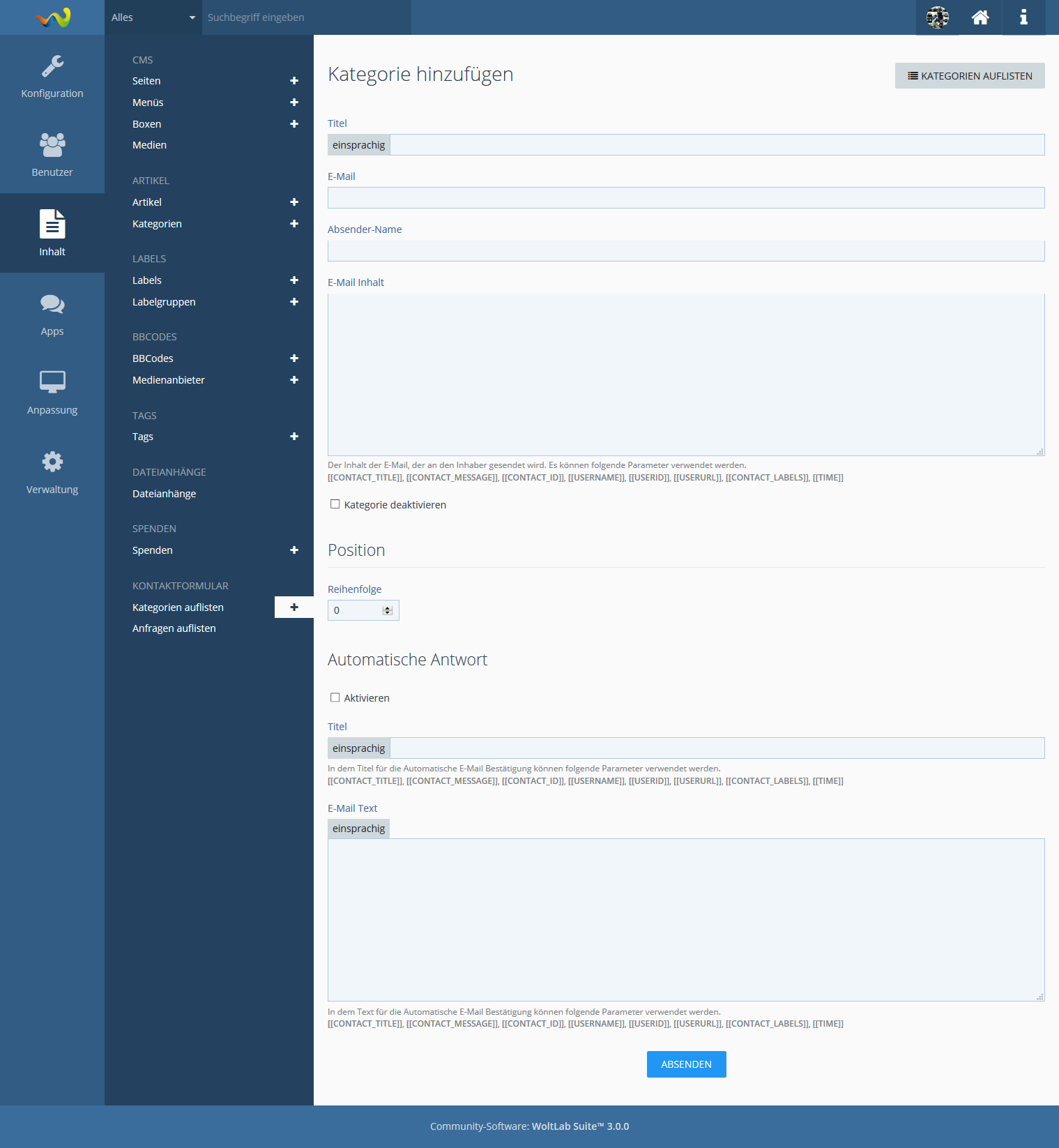Click the home icon in header
The width and height of the screenshot is (1059, 1148).
point(980,17)
